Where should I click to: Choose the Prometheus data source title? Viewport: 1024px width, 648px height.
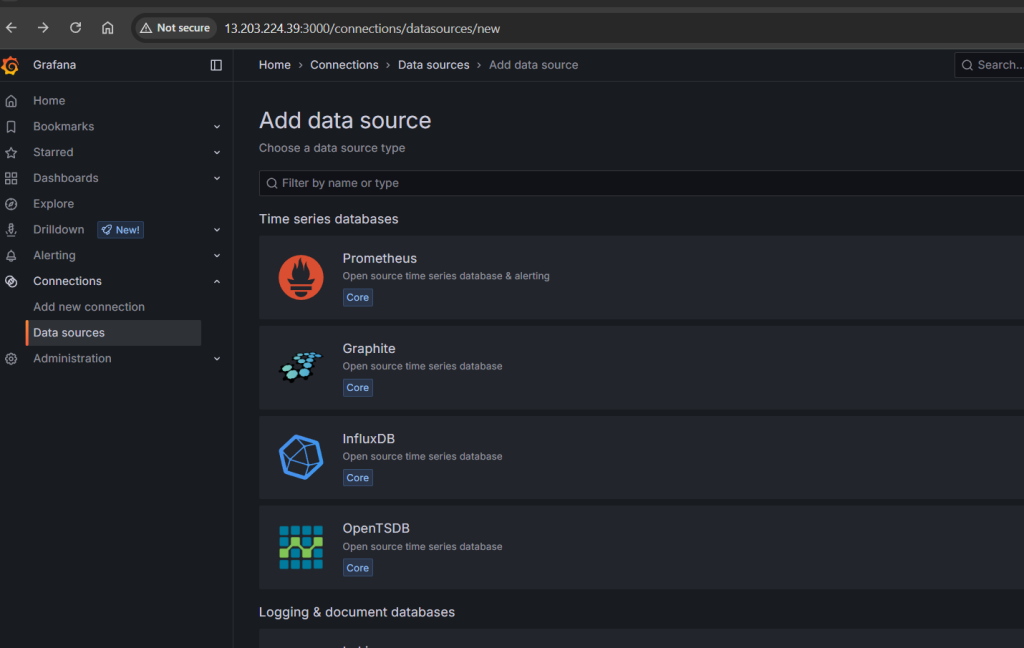tap(379, 259)
